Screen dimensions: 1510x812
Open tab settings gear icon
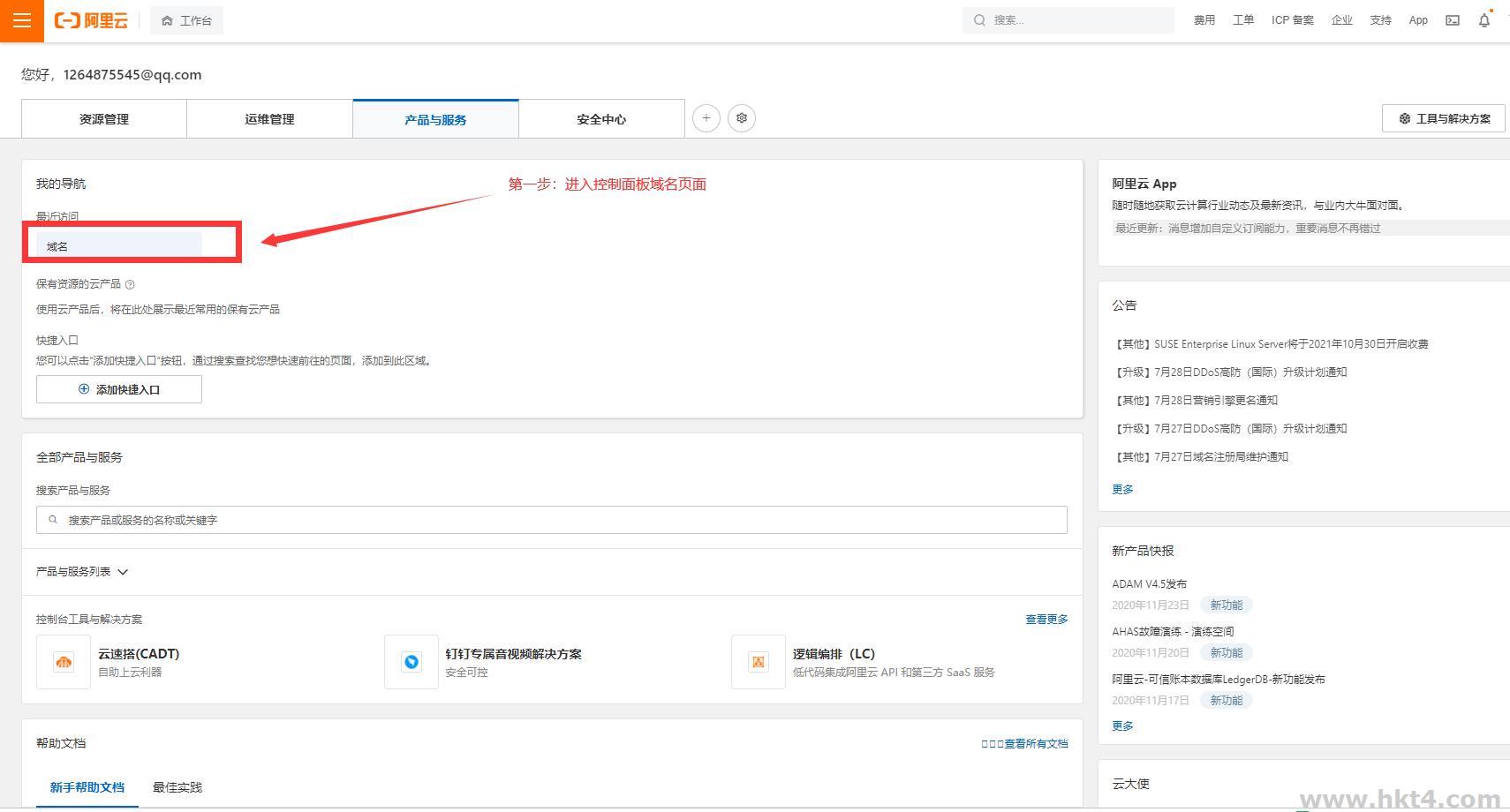pos(742,118)
